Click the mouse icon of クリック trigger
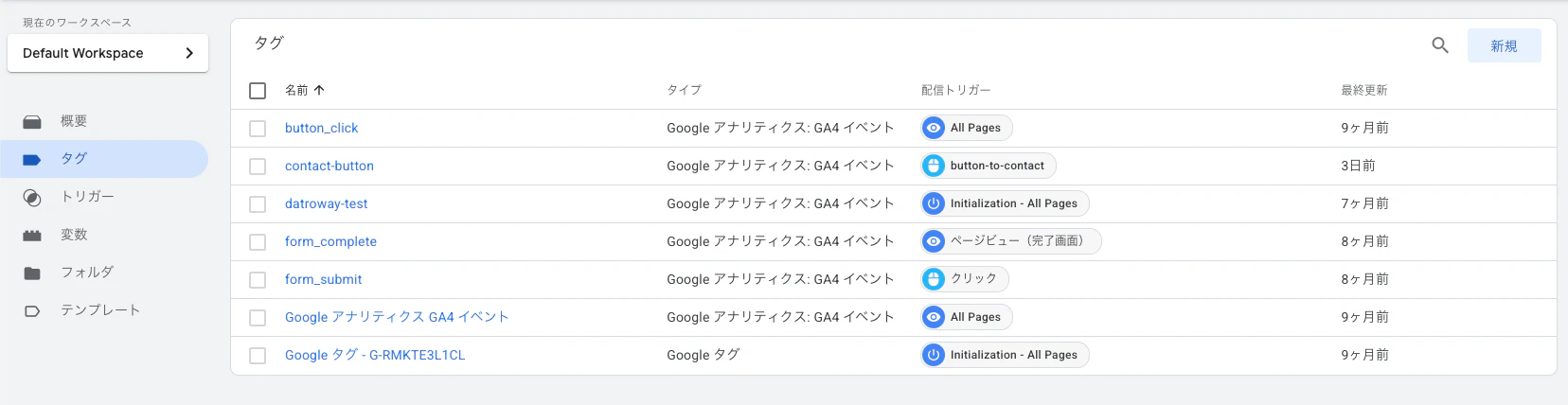The image size is (1568, 405). (934, 279)
